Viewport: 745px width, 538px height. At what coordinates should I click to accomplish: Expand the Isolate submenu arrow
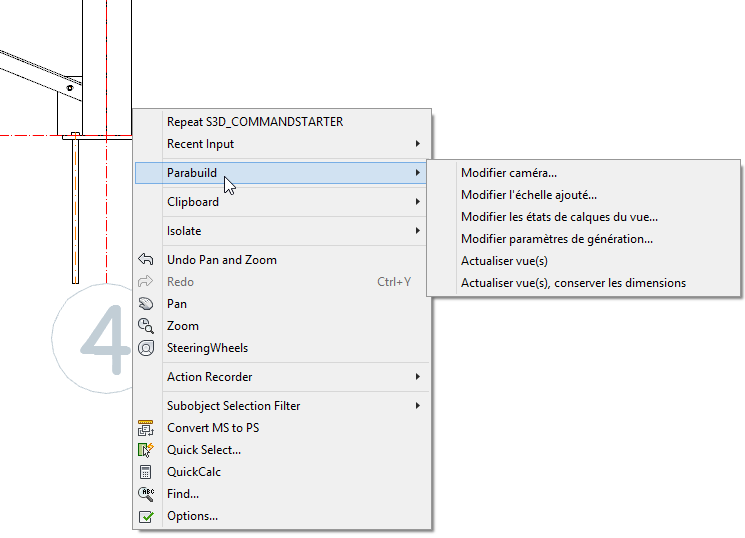click(418, 231)
